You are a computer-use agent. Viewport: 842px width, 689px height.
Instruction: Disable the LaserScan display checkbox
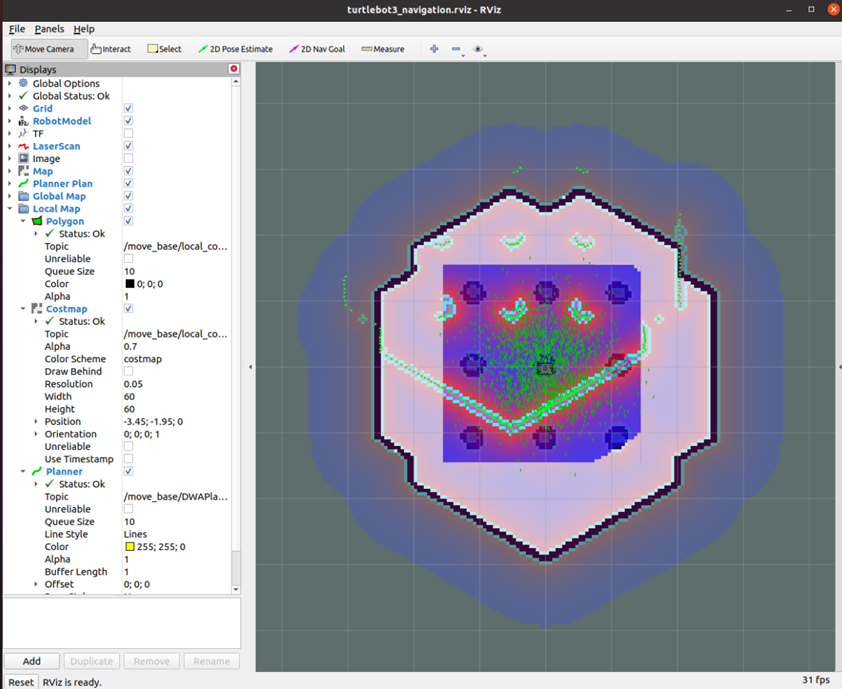coord(128,146)
